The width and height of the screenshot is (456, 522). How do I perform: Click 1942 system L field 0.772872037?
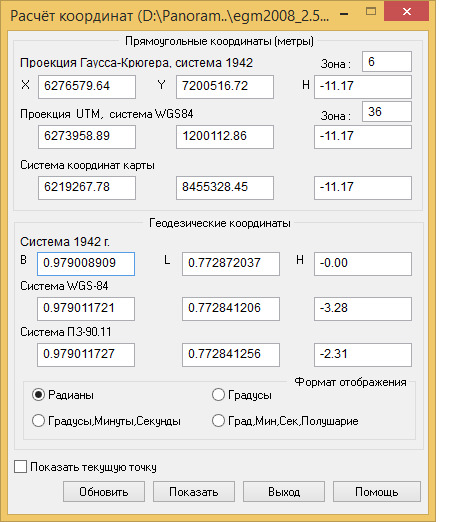point(231,264)
